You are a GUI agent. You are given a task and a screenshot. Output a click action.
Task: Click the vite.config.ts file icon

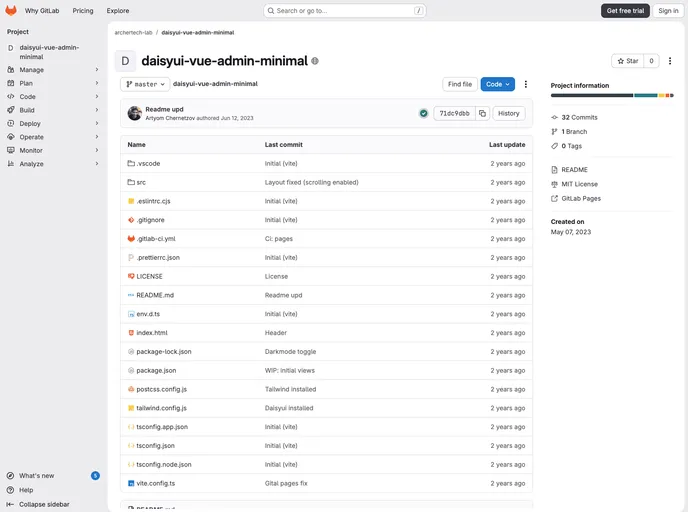point(131,483)
